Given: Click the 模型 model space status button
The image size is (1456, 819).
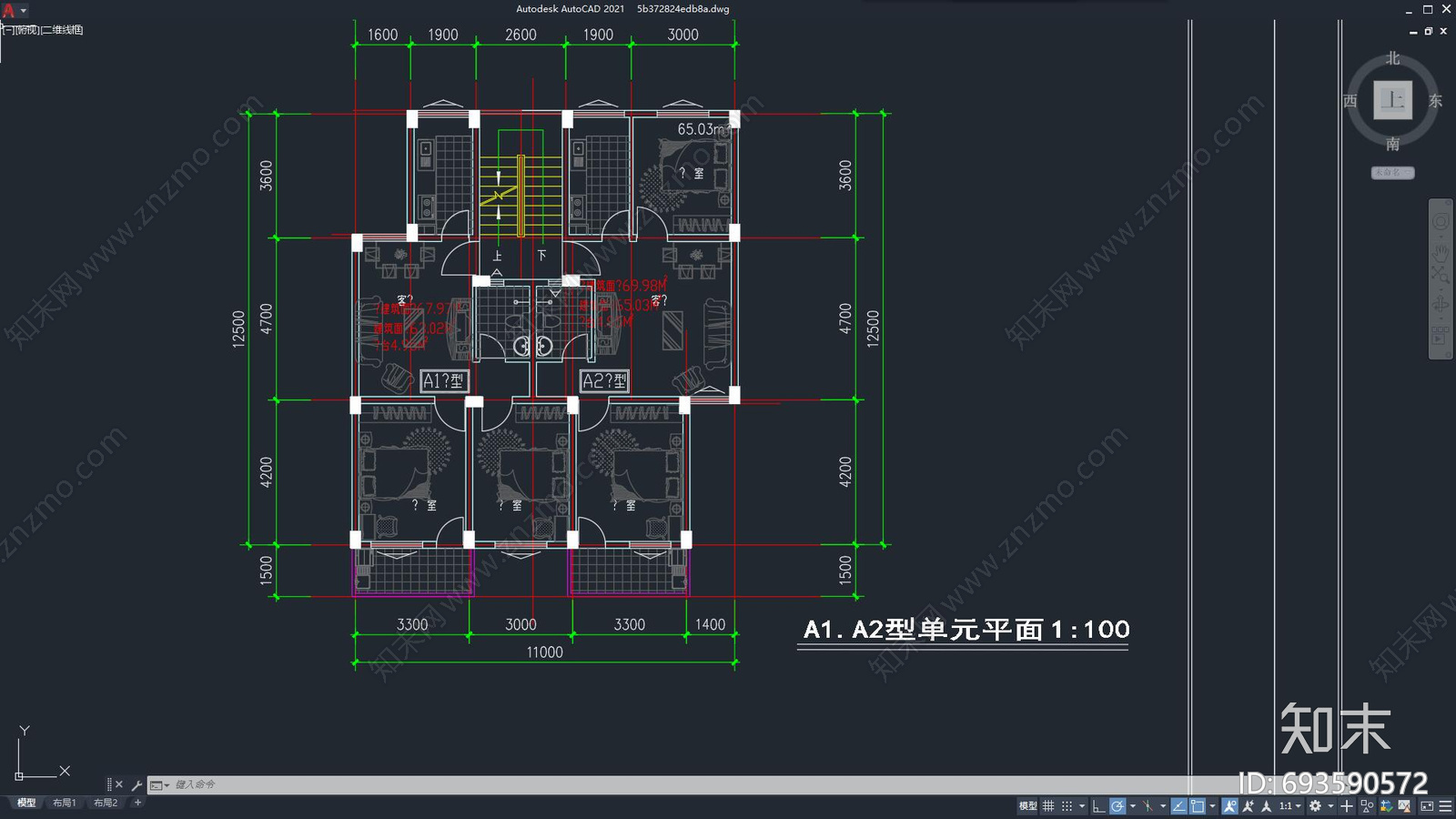Looking at the screenshot, I should coord(1027,806).
